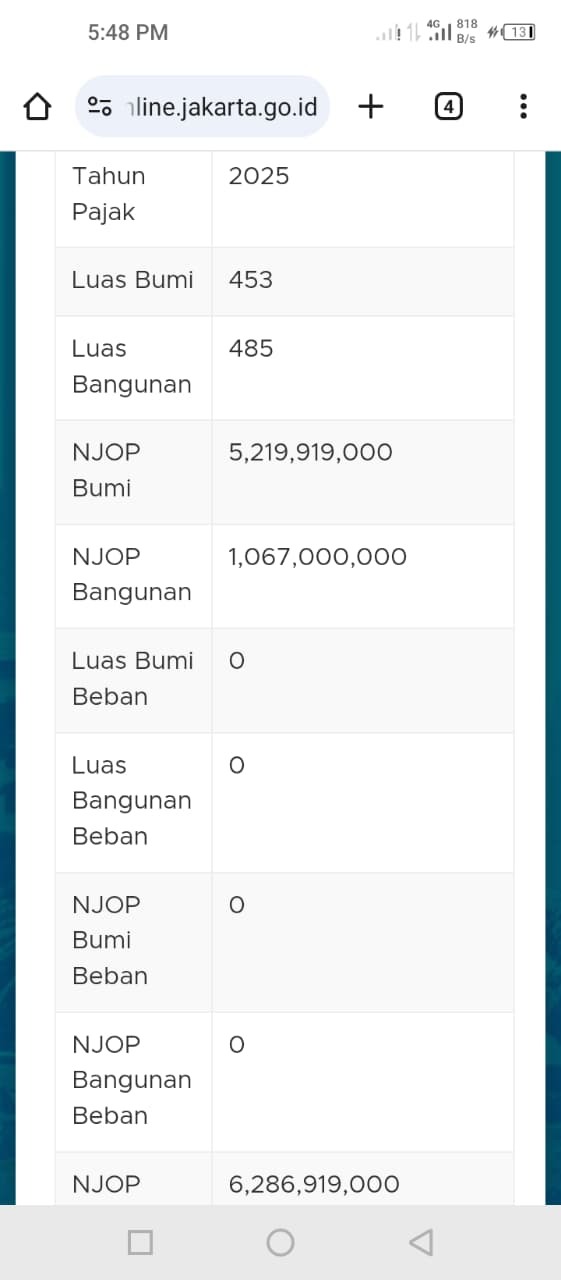Tap NJOP Bangunan amount 1,067,000,000
561x1280 pixels.
click(318, 557)
